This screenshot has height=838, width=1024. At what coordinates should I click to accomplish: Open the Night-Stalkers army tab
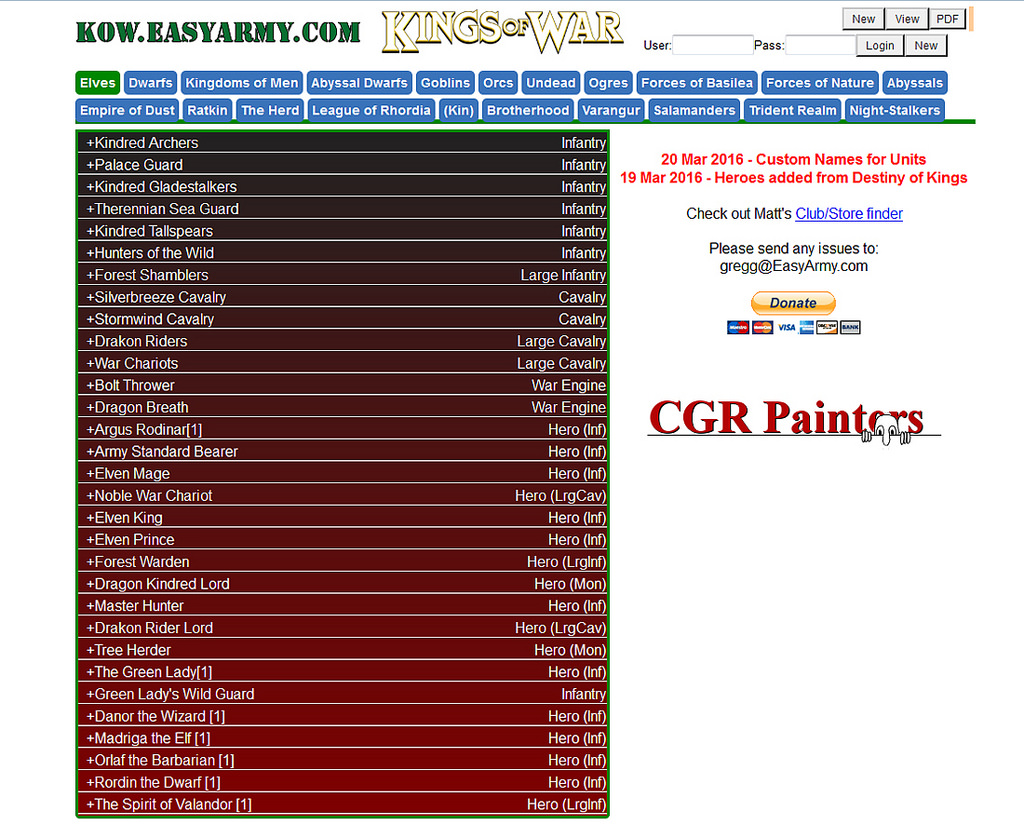(x=894, y=110)
